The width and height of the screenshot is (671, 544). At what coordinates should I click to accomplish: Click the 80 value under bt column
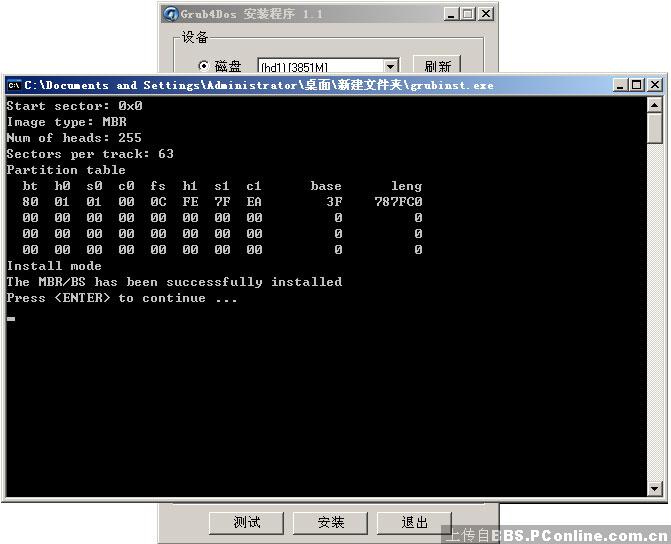point(30,202)
